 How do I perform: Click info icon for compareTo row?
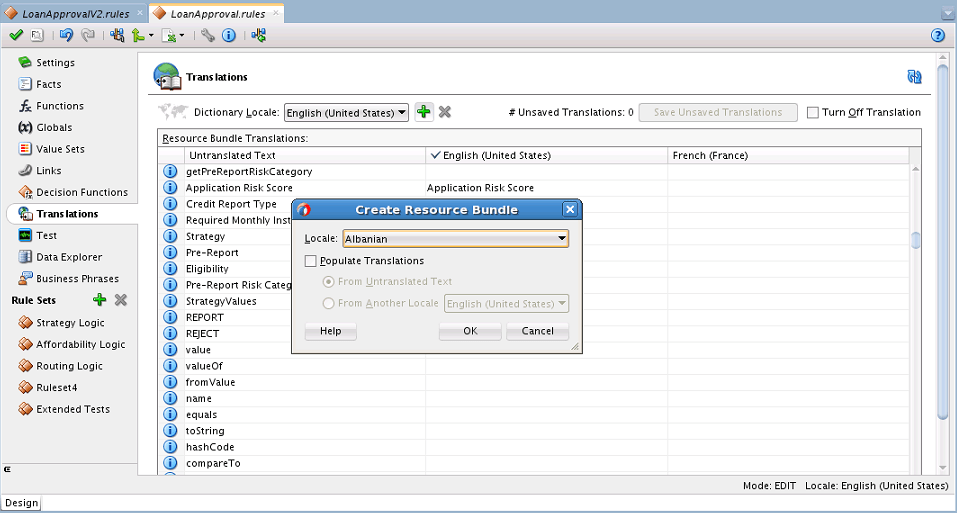(x=170, y=463)
